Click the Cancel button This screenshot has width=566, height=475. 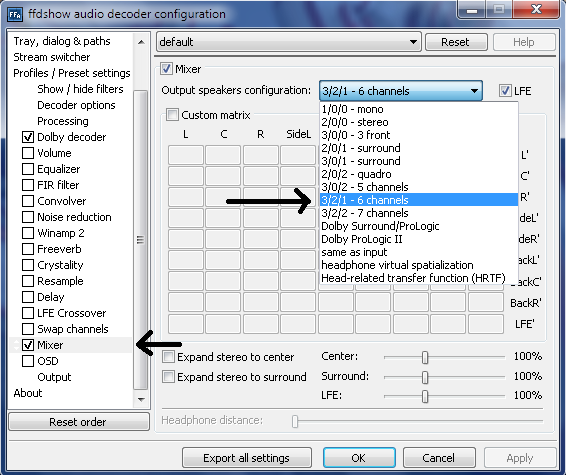[x=439, y=458]
